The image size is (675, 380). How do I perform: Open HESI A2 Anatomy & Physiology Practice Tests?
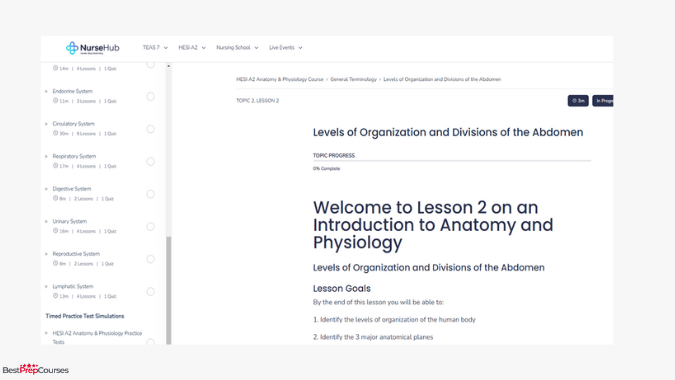click(97, 337)
